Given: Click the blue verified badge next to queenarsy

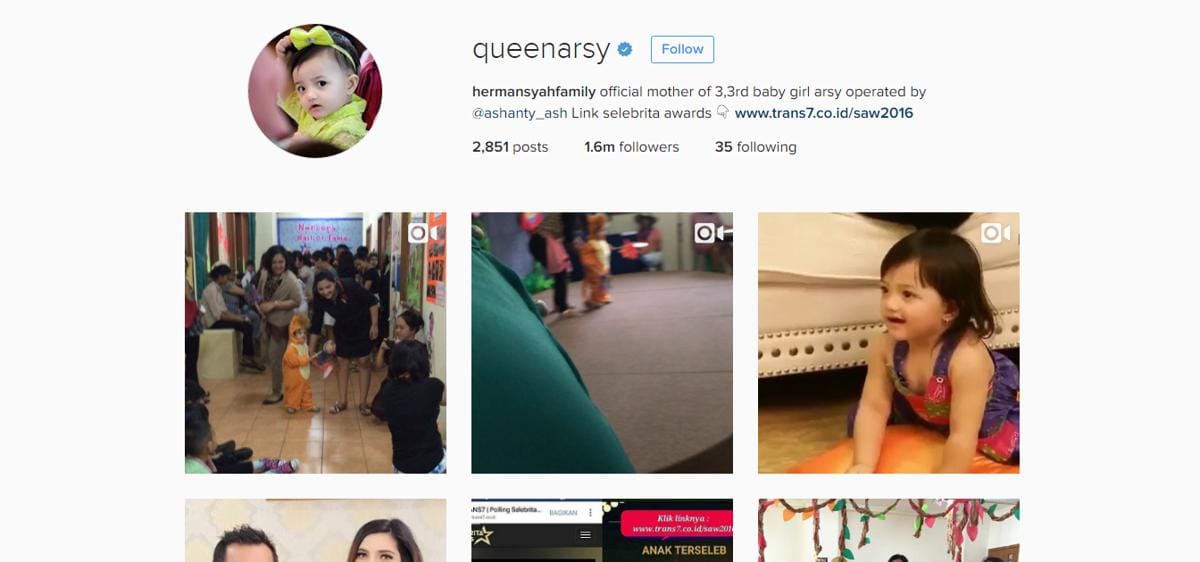Looking at the screenshot, I should (625, 49).
